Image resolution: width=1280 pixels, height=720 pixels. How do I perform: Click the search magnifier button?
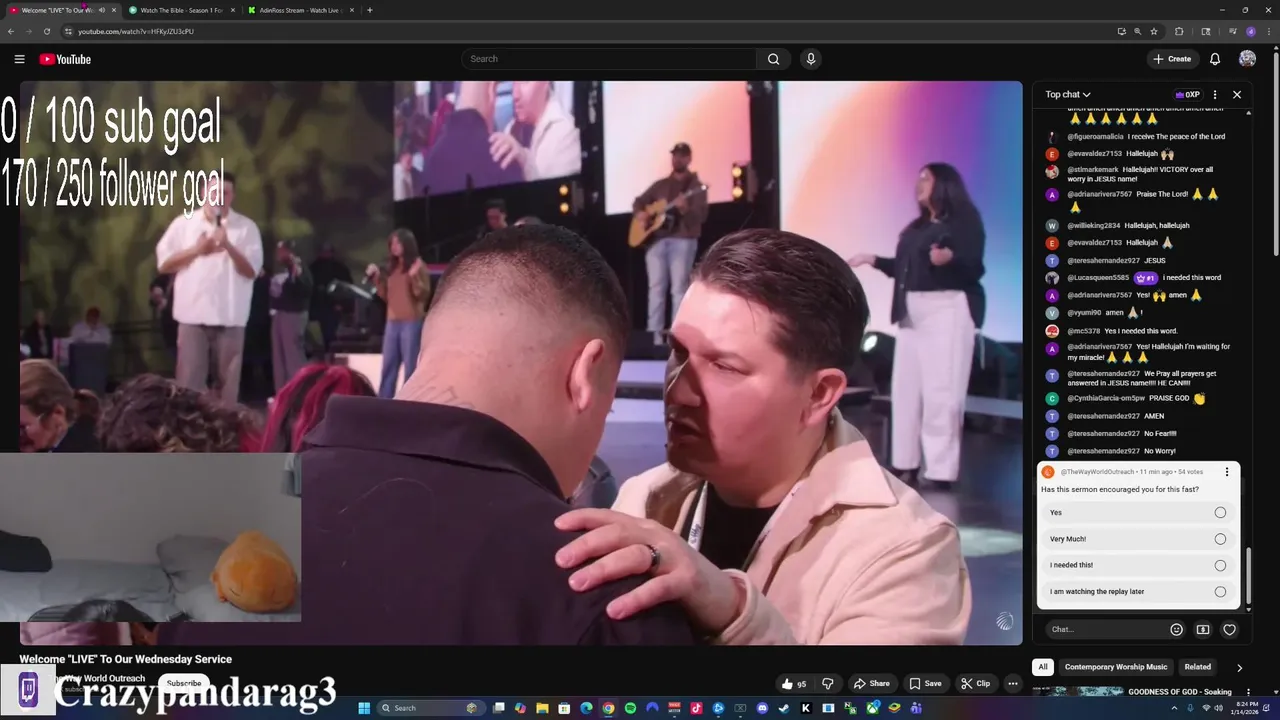click(x=773, y=59)
